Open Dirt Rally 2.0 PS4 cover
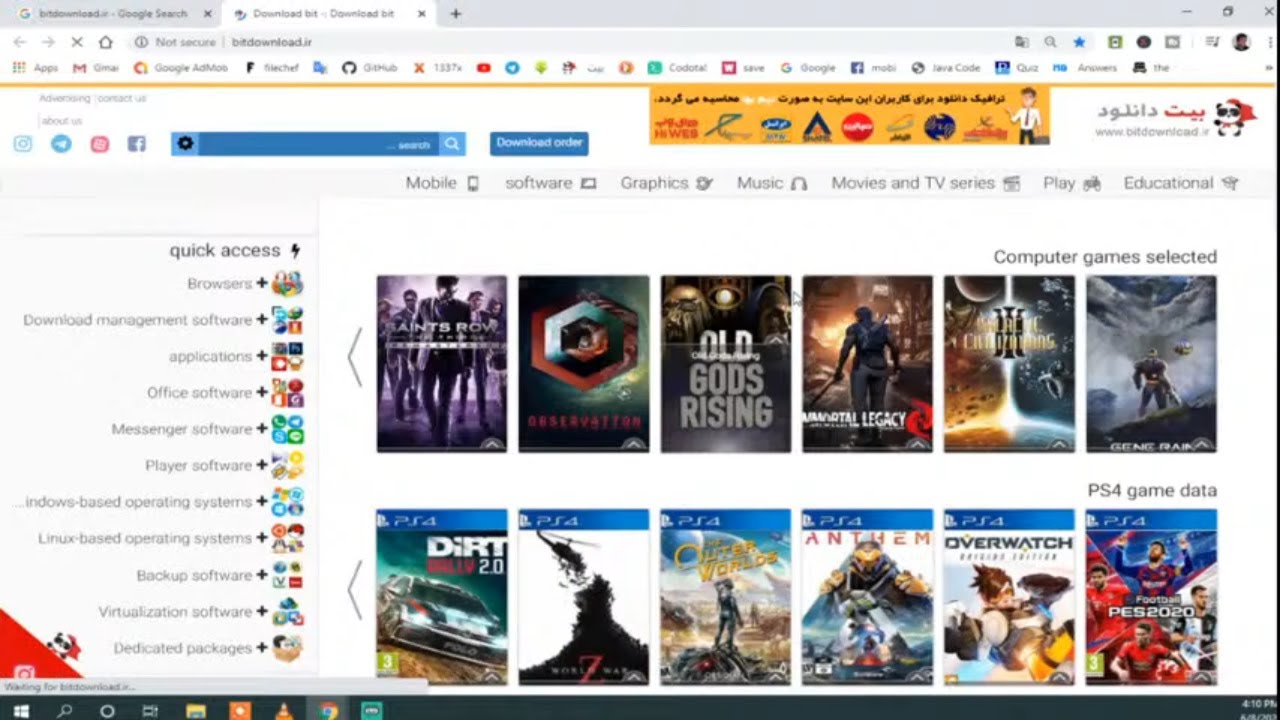1280x720 pixels. (441, 597)
